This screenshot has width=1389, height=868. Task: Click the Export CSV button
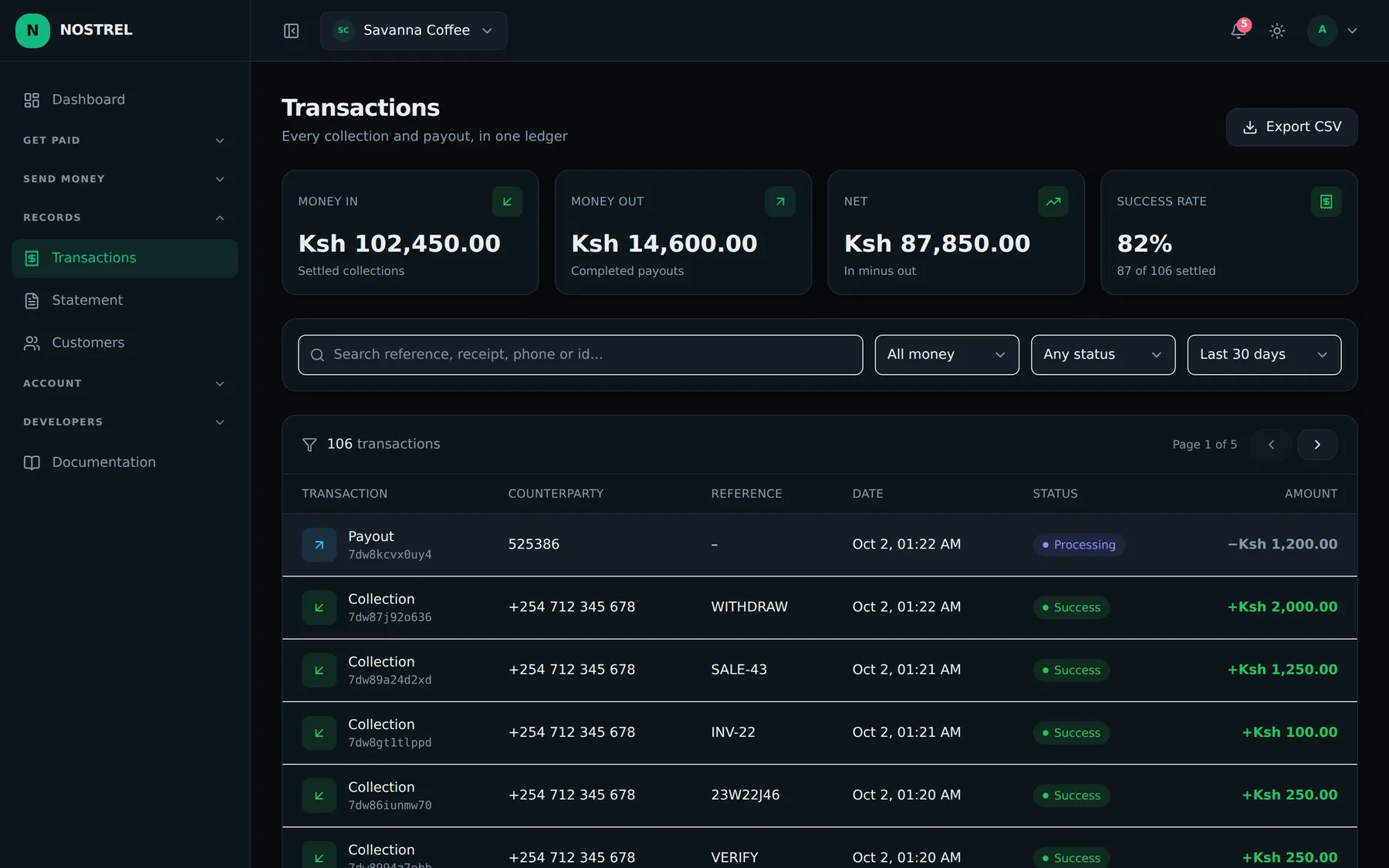(1292, 127)
